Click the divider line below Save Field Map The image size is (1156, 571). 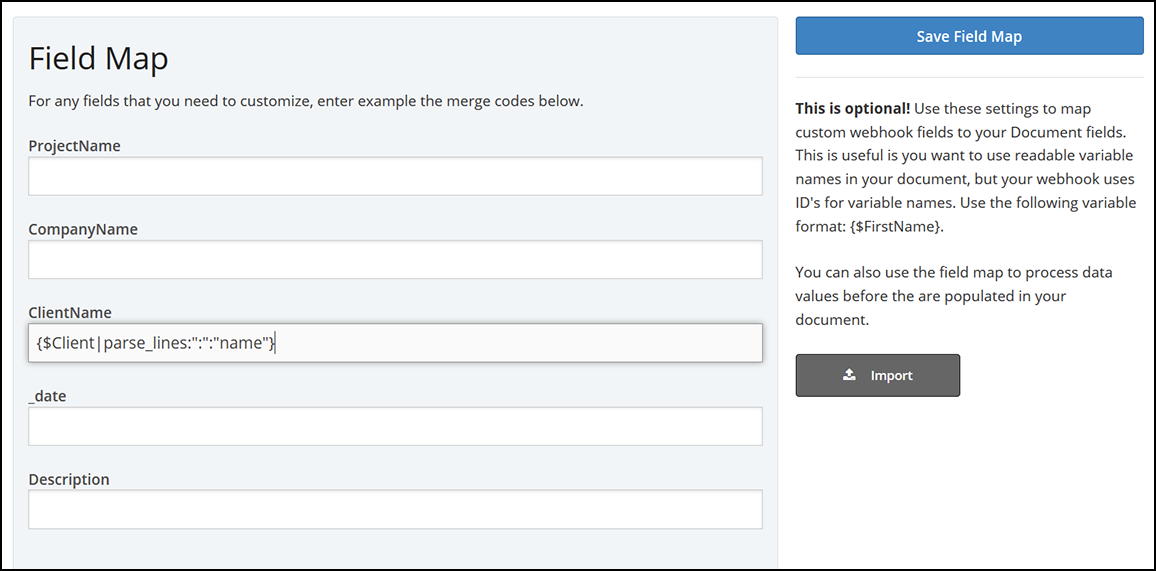pyautogui.click(x=969, y=77)
